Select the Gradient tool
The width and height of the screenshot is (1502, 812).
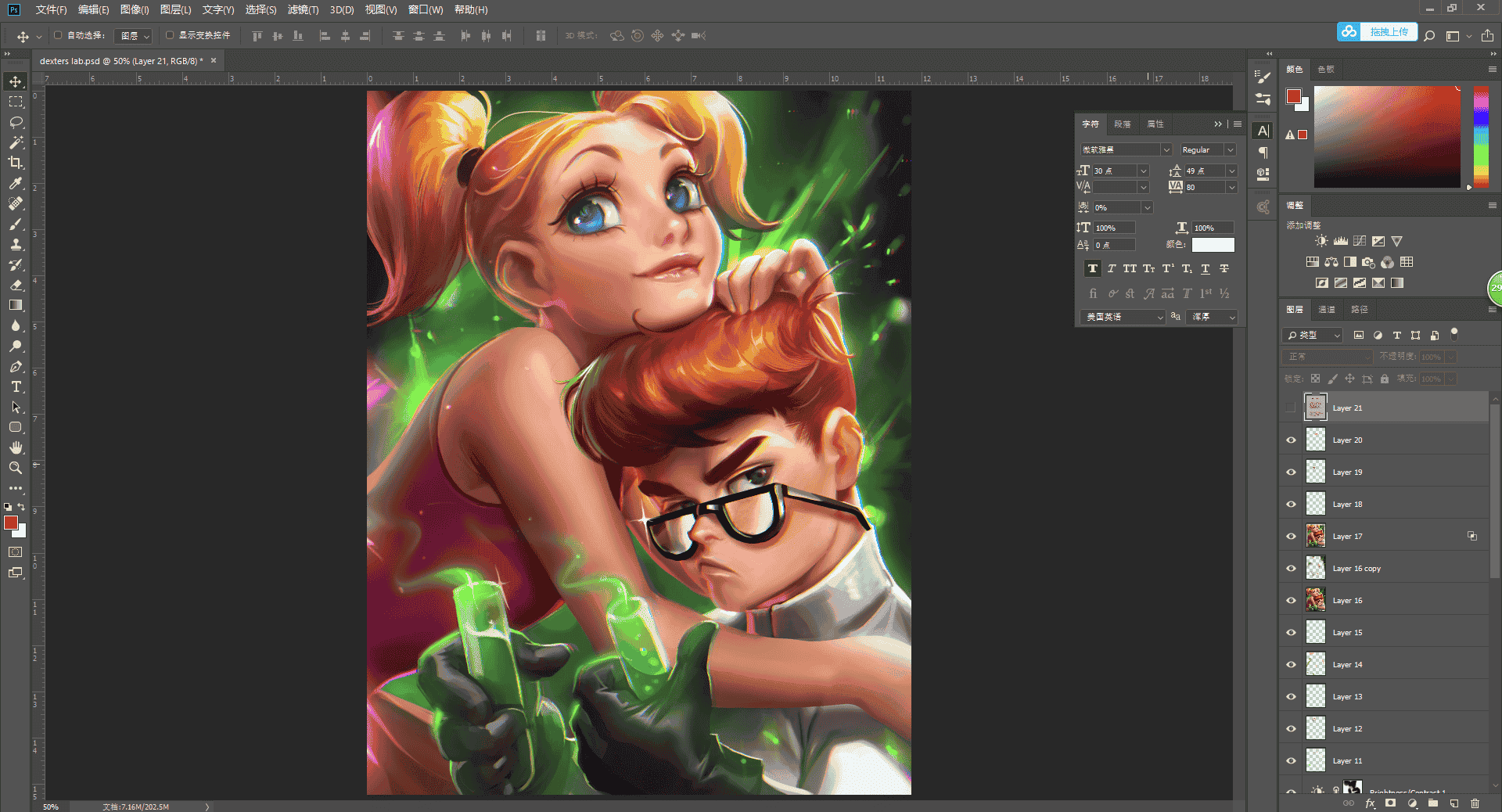pos(16,305)
